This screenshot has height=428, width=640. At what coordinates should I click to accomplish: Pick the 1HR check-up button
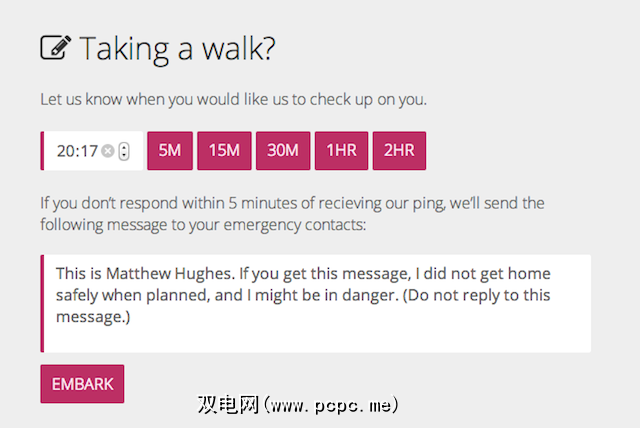(341, 151)
